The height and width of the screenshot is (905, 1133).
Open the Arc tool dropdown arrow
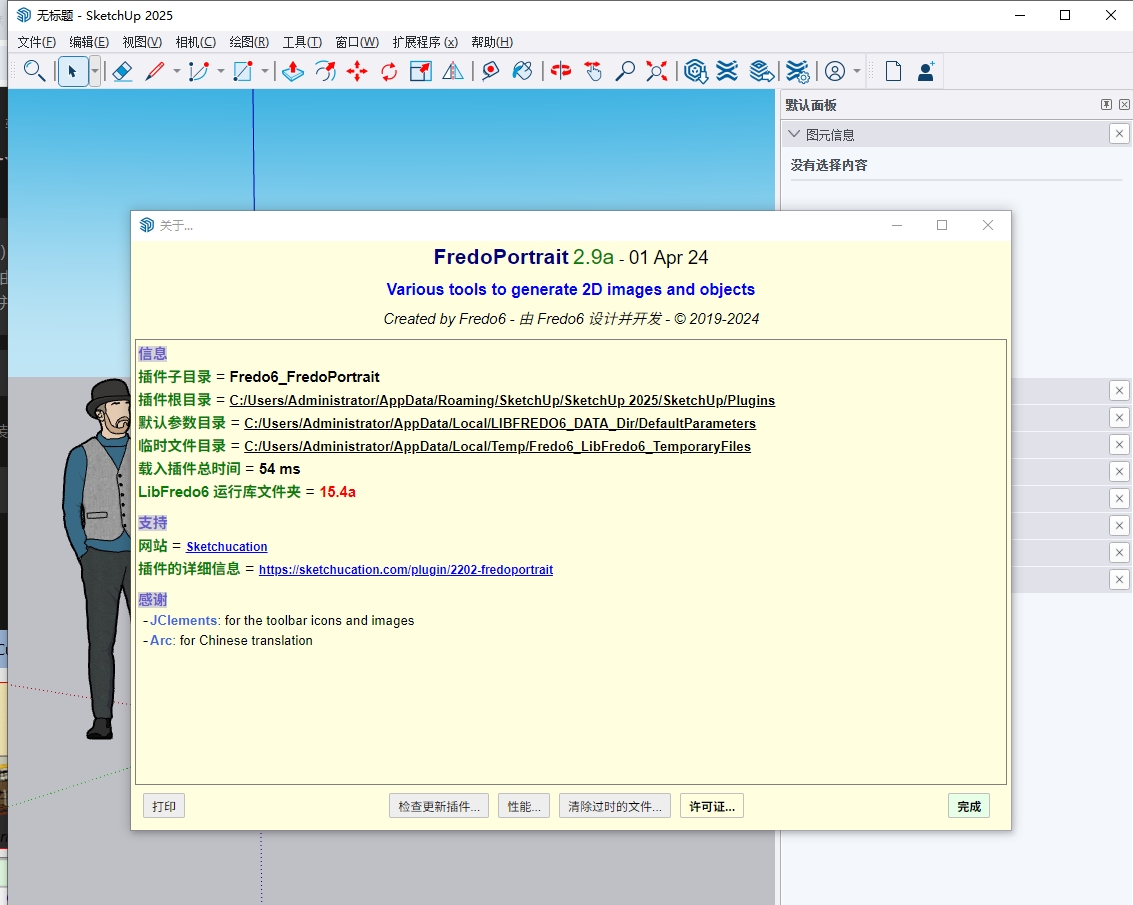coord(221,71)
